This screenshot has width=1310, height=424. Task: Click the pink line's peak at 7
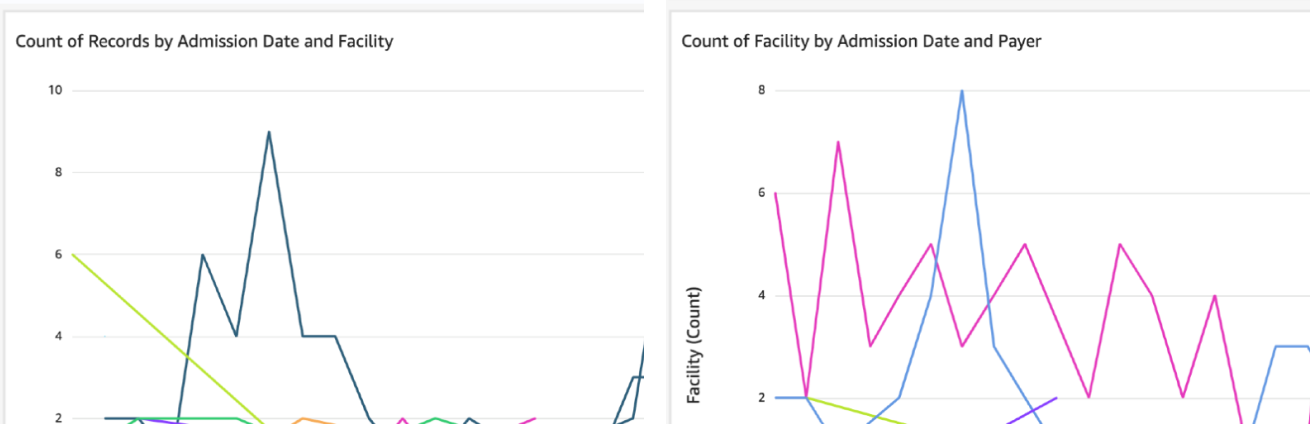(838, 142)
